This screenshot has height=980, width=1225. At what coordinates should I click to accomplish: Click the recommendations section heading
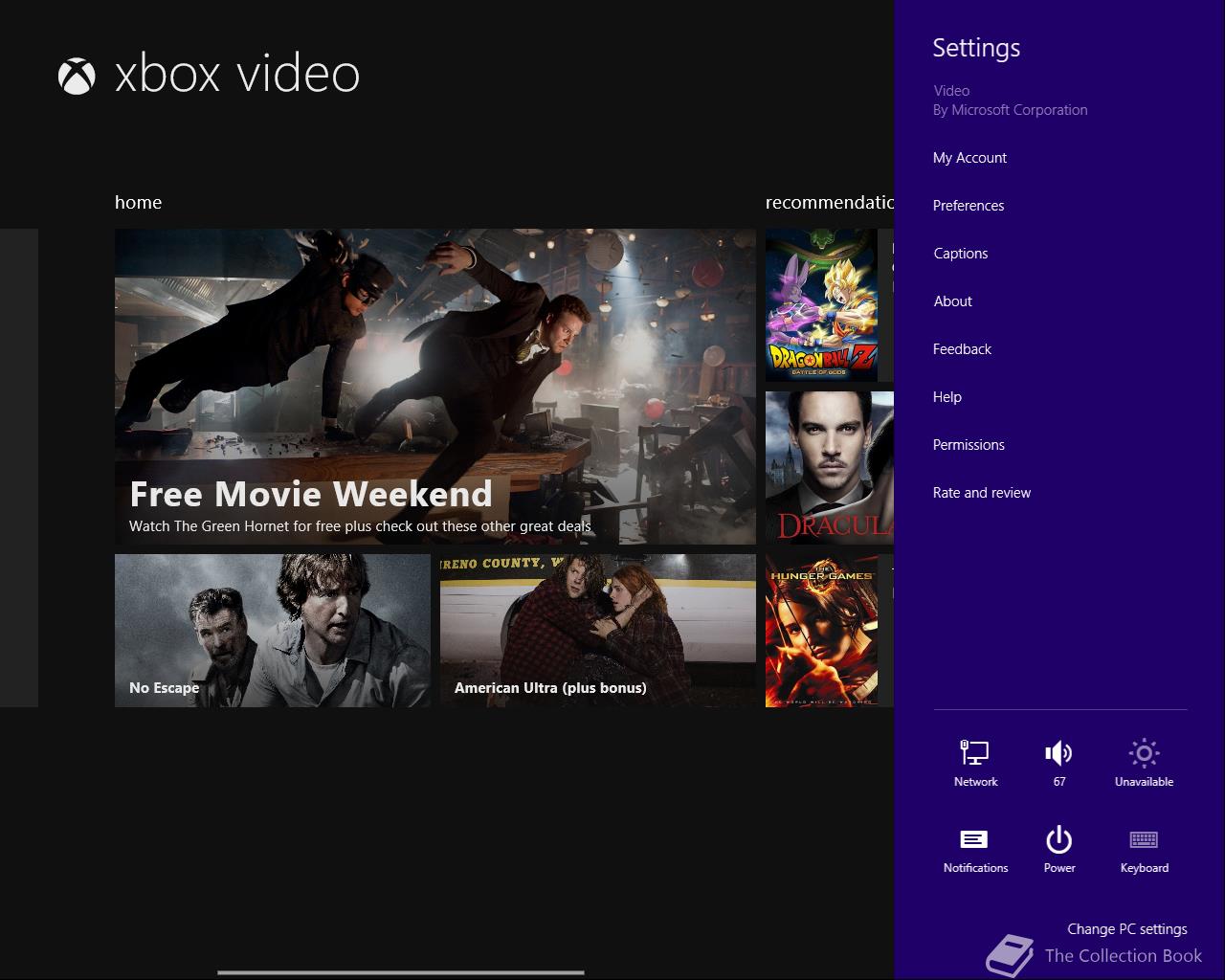[830, 202]
